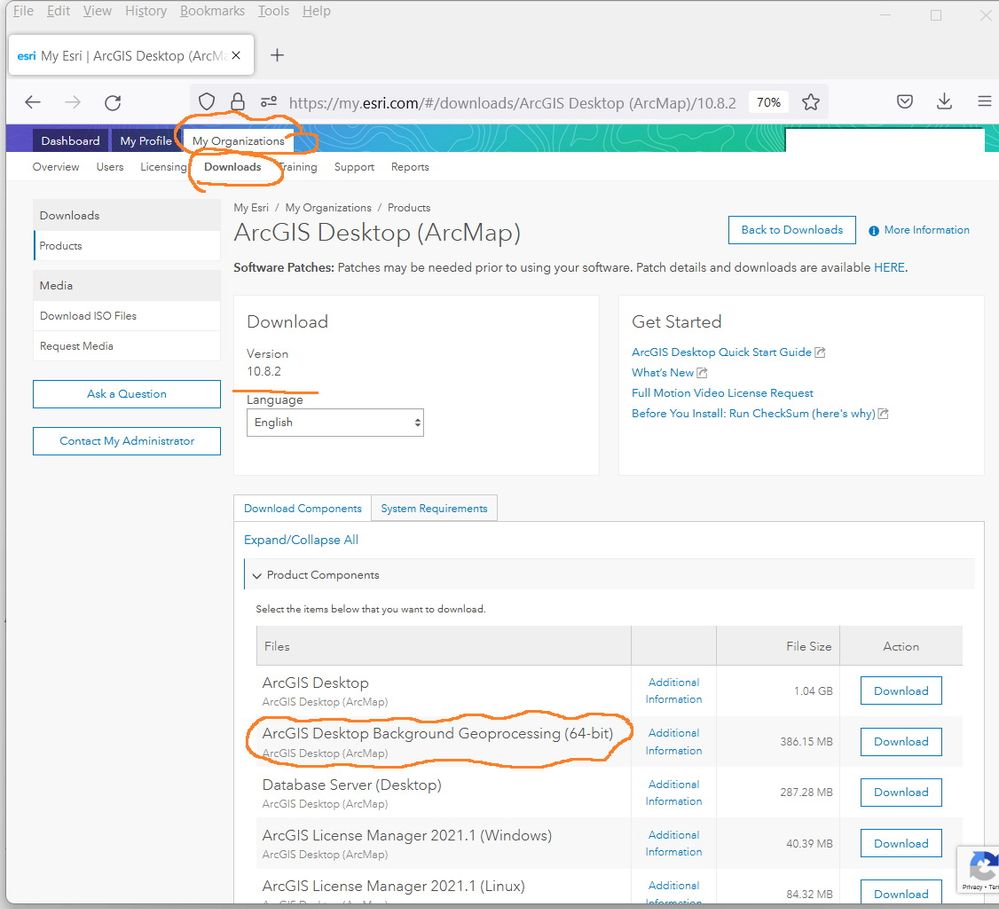The width and height of the screenshot is (999, 909).
Task: Open the Pocket save icon
Action: click(905, 101)
